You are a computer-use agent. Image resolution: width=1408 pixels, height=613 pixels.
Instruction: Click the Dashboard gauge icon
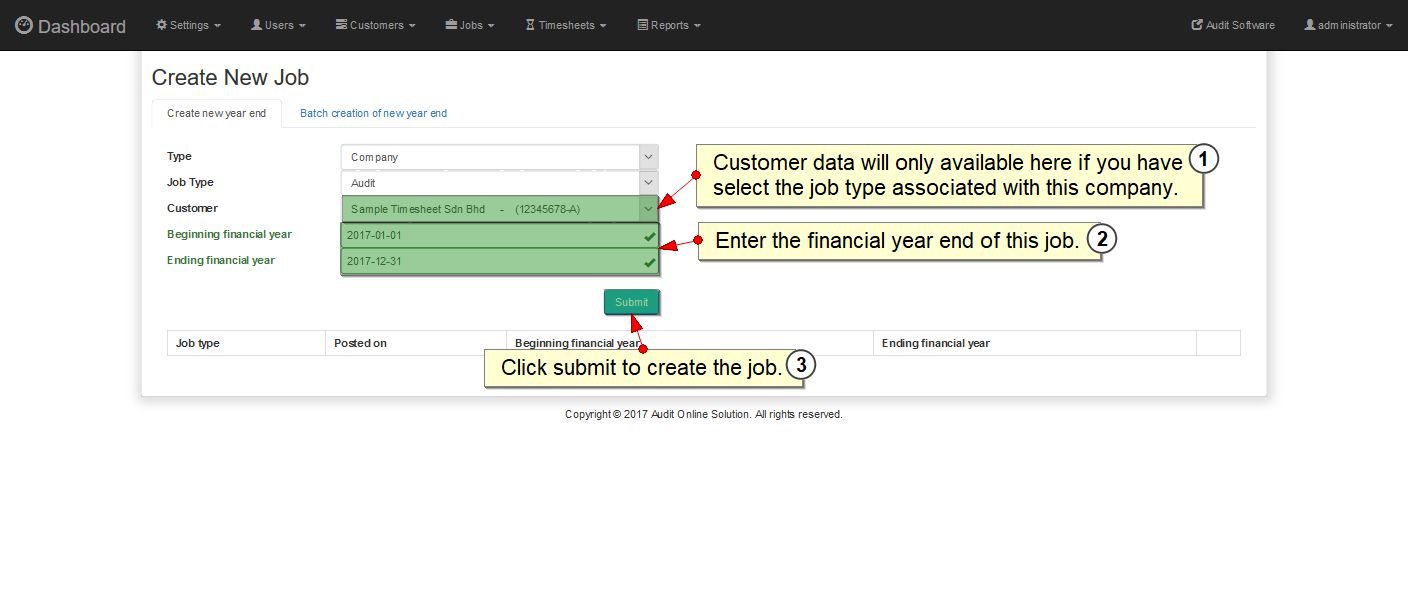pyautogui.click(x=24, y=25)
